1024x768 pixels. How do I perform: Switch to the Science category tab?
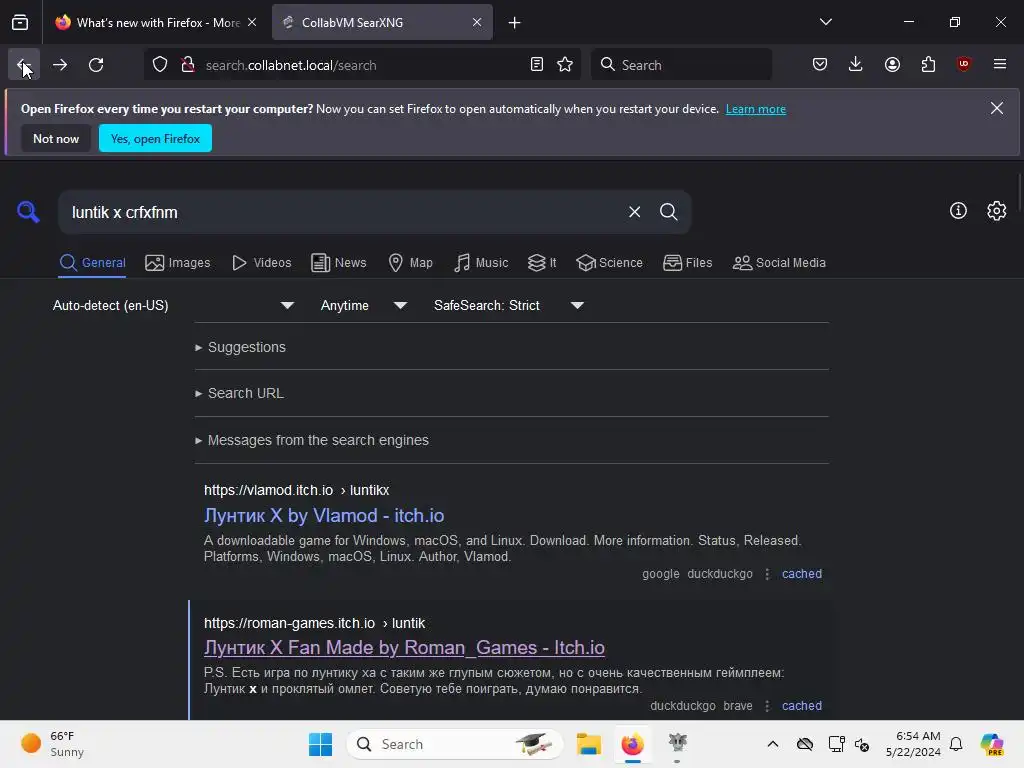point(609,263)
